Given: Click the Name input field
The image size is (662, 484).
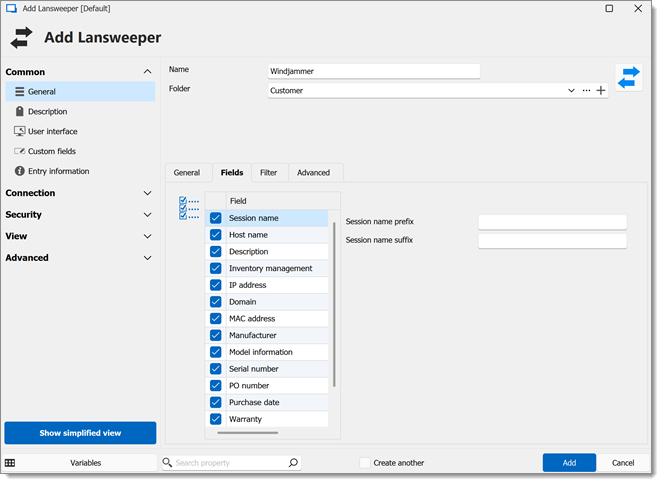Looking at the screenshot, I should (x=374, y=71).
